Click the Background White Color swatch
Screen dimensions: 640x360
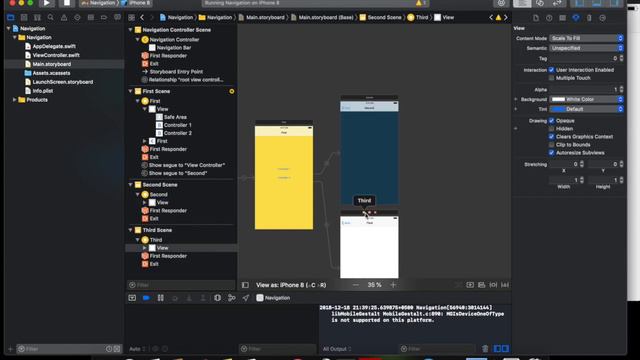click(x=558, y=99)
